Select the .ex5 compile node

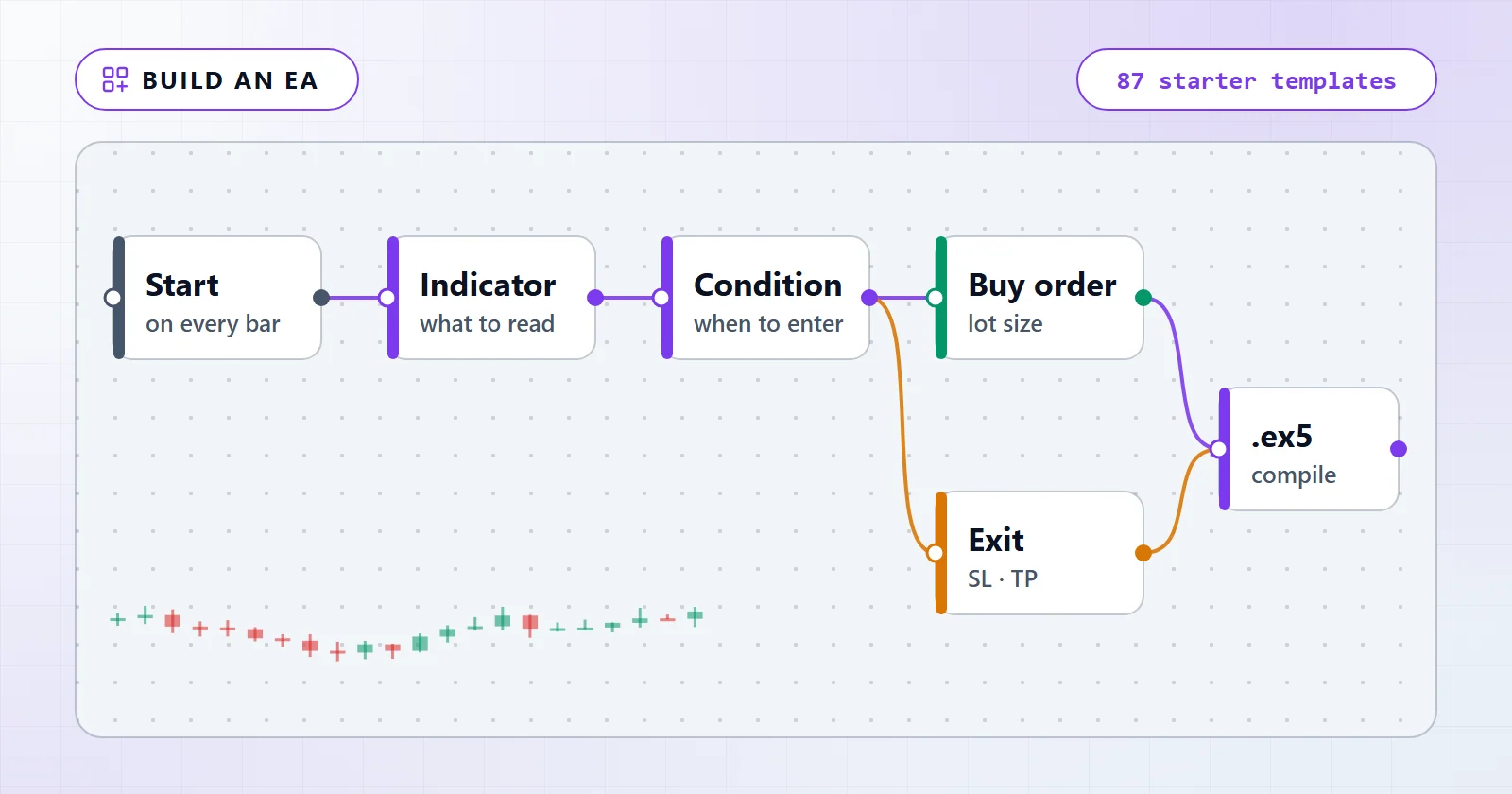coord(1309,449)
